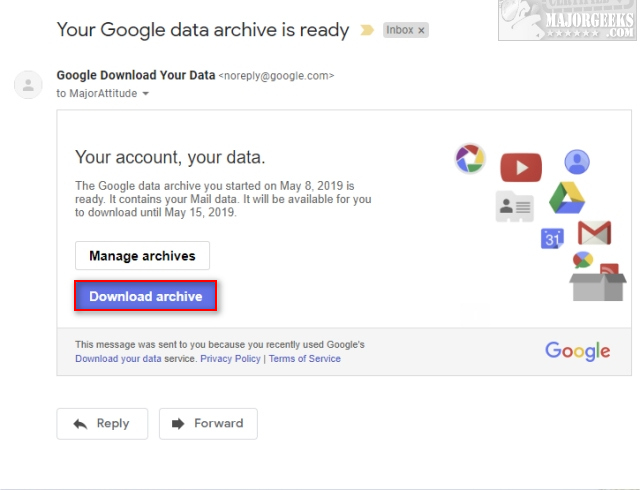Click the Reply button
This screenshot has width=640, height=490.
(x=102, y=423)
